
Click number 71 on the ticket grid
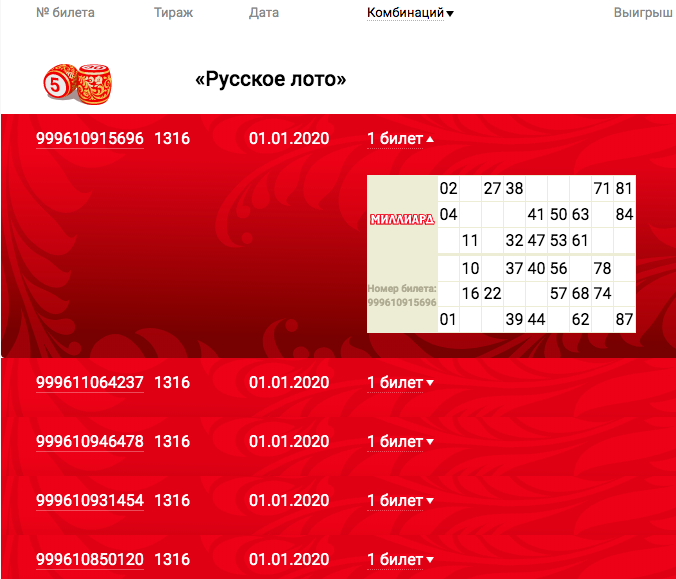coord(602,188)
